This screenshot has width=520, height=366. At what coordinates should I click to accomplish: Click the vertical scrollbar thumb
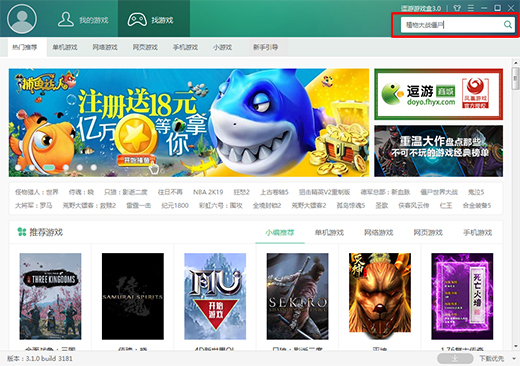(x=516, y=78)
